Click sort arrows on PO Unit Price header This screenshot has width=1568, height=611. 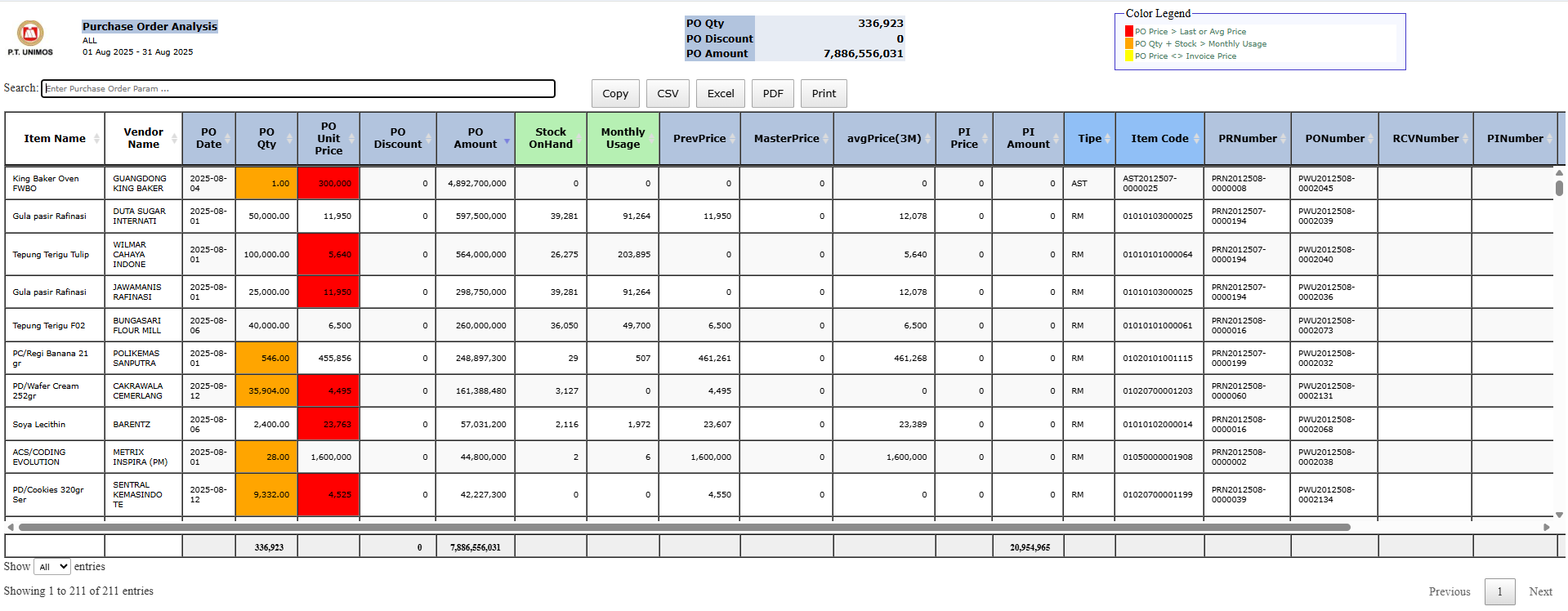351,139
